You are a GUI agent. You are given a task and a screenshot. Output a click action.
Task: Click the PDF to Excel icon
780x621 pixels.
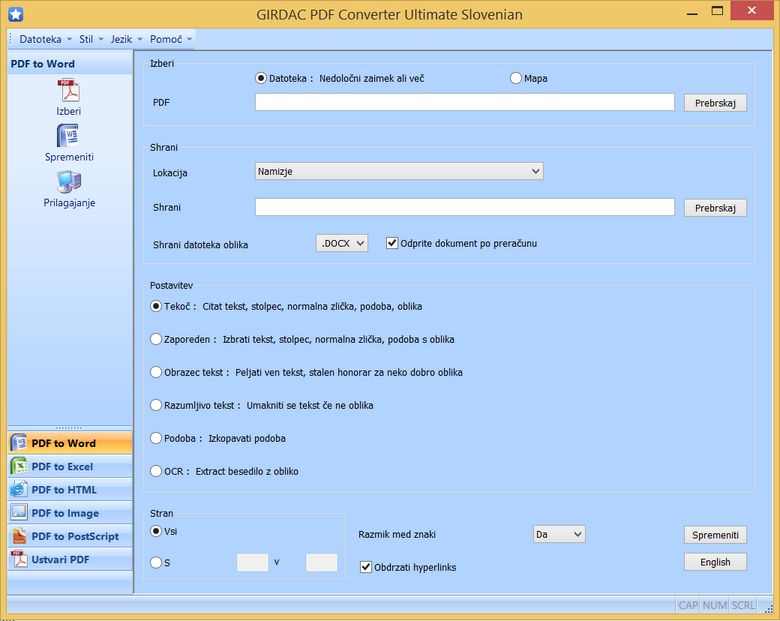pyautogui.click(x=19, y=466)
